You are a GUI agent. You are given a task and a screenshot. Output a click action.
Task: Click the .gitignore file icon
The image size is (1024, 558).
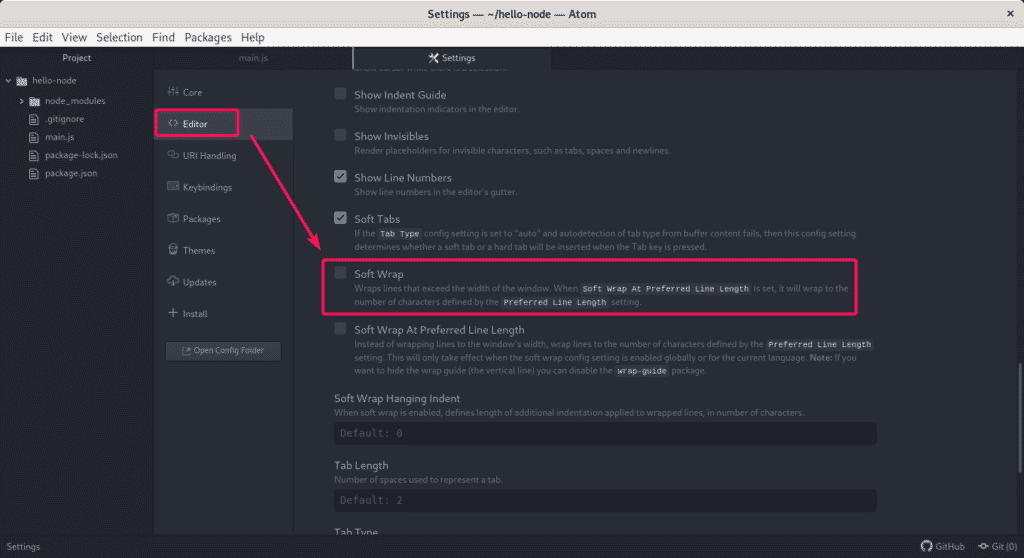tap(34, 119)
